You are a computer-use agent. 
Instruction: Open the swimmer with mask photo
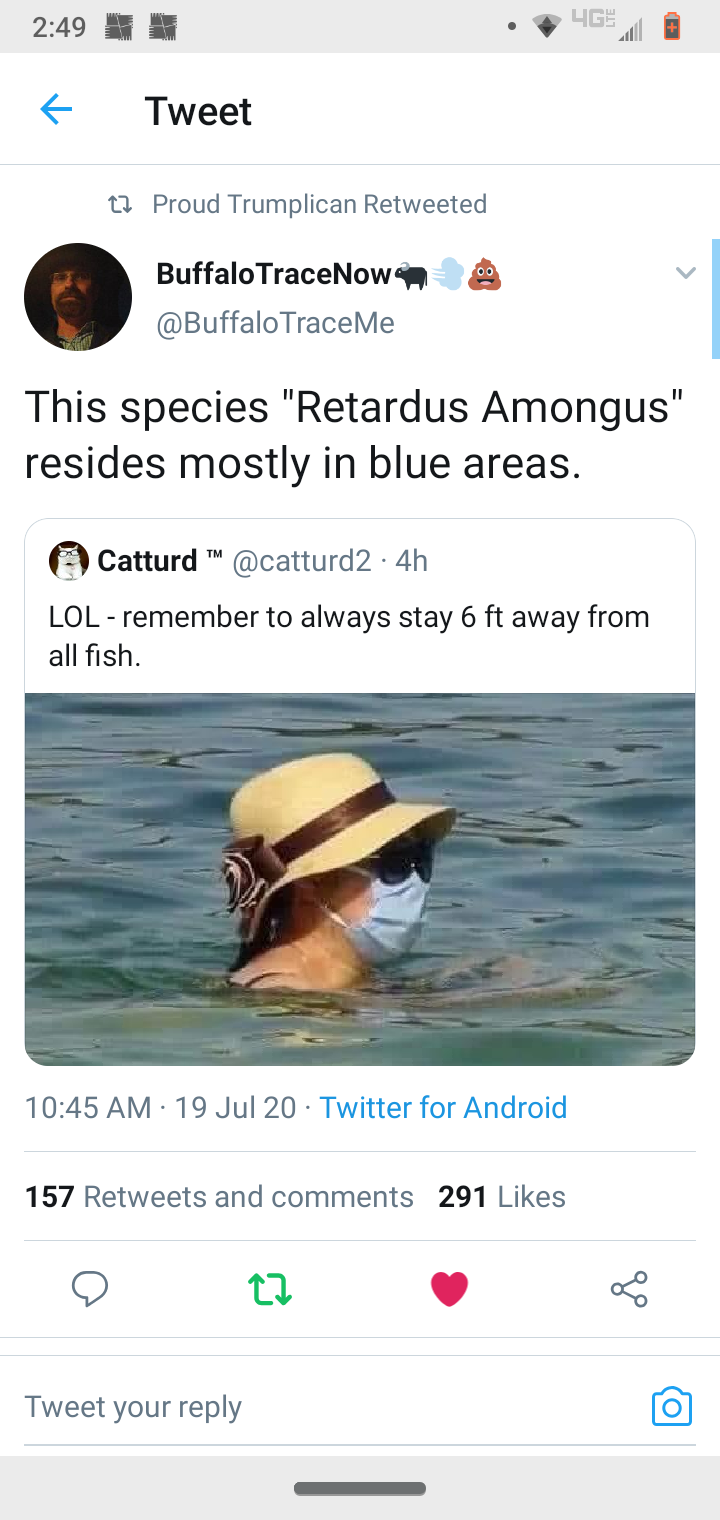click(x=360, y=878)
